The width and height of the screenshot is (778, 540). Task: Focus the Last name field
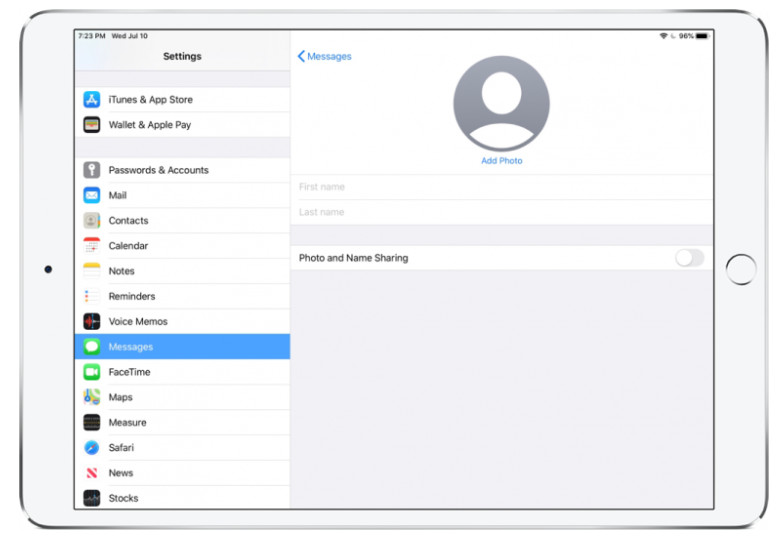click(502, 212)
